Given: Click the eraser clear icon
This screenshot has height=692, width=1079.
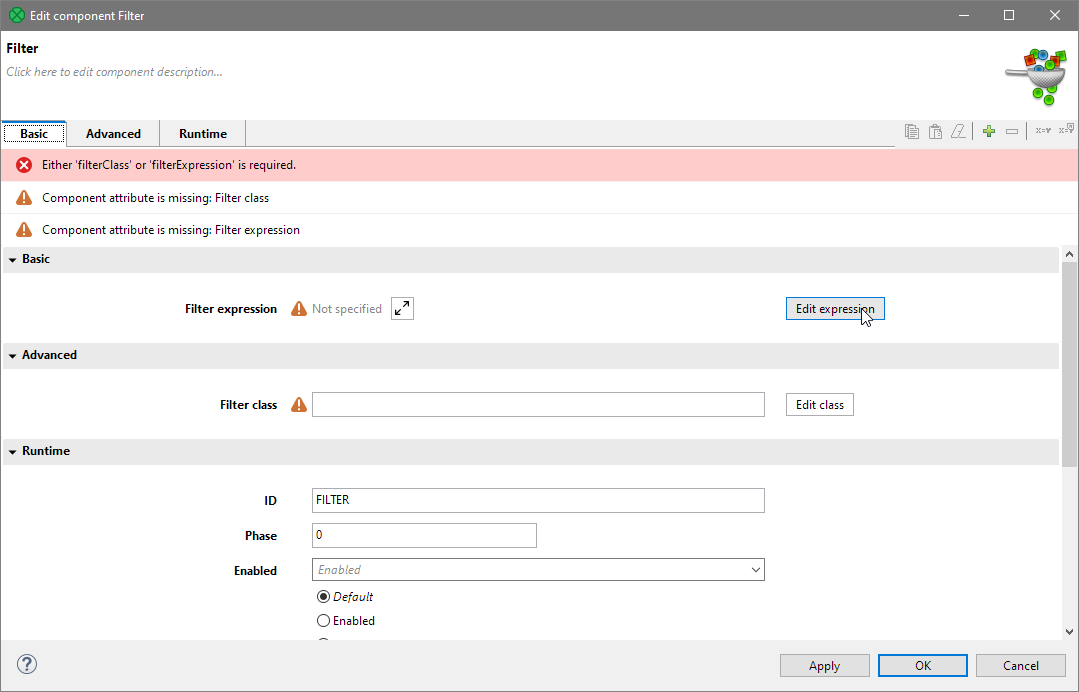Looking at the screenshot, I should point(959,131).
